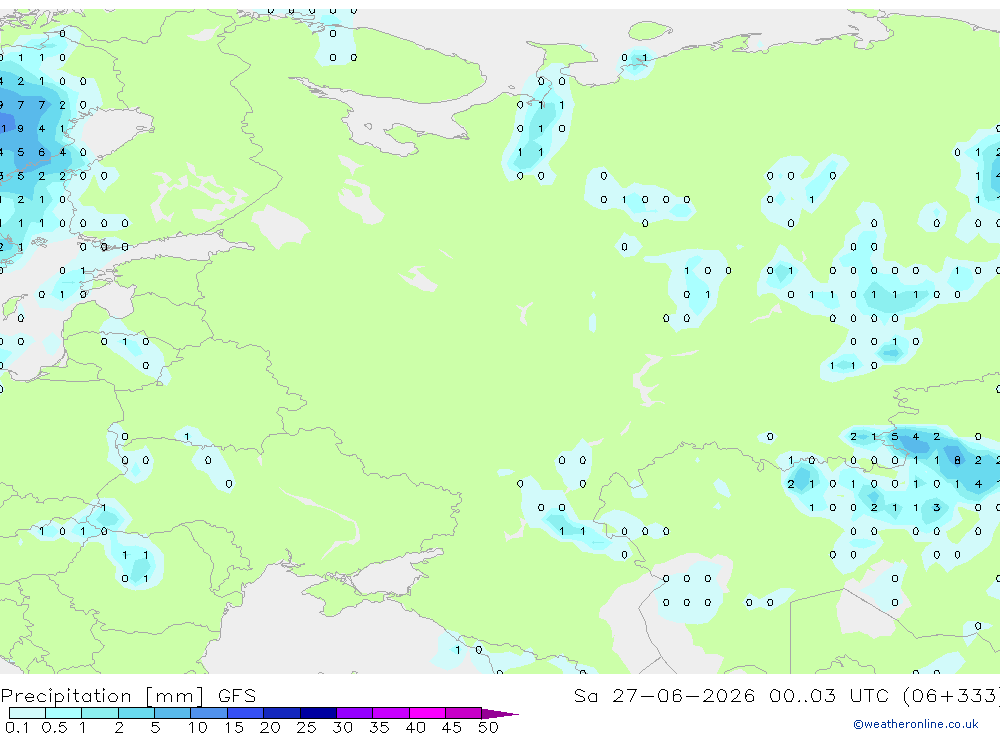
Task: Select the 45–50 mm legend swatch
Action: [x=464, y=713]
